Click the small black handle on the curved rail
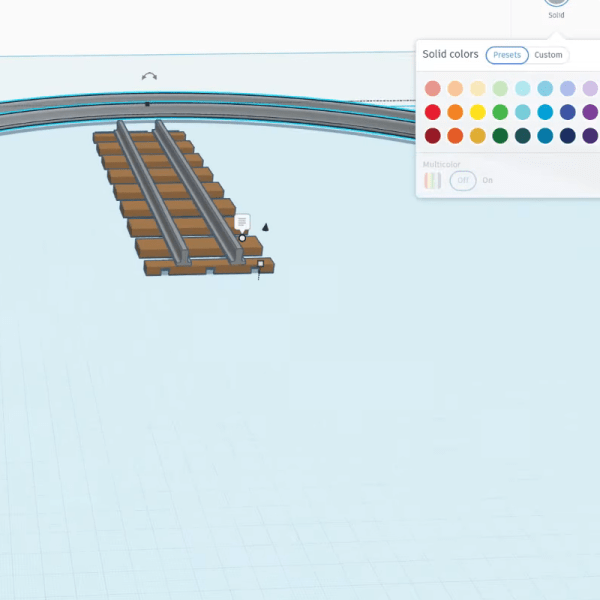This screenshot has width=600, height=600. click(x=148, y=104)
